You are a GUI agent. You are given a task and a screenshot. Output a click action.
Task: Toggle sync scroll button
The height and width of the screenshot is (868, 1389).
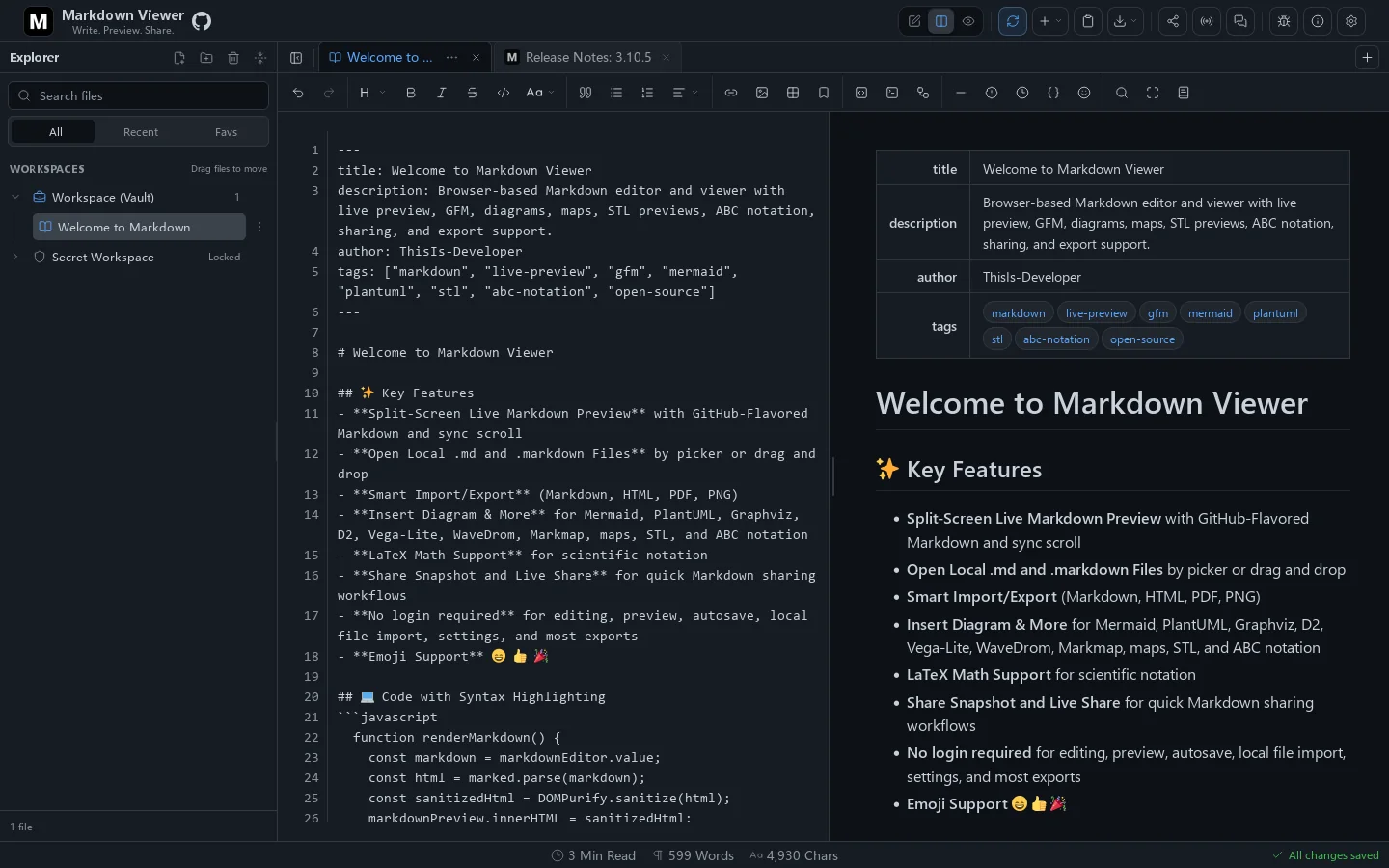coord(1013,21)
